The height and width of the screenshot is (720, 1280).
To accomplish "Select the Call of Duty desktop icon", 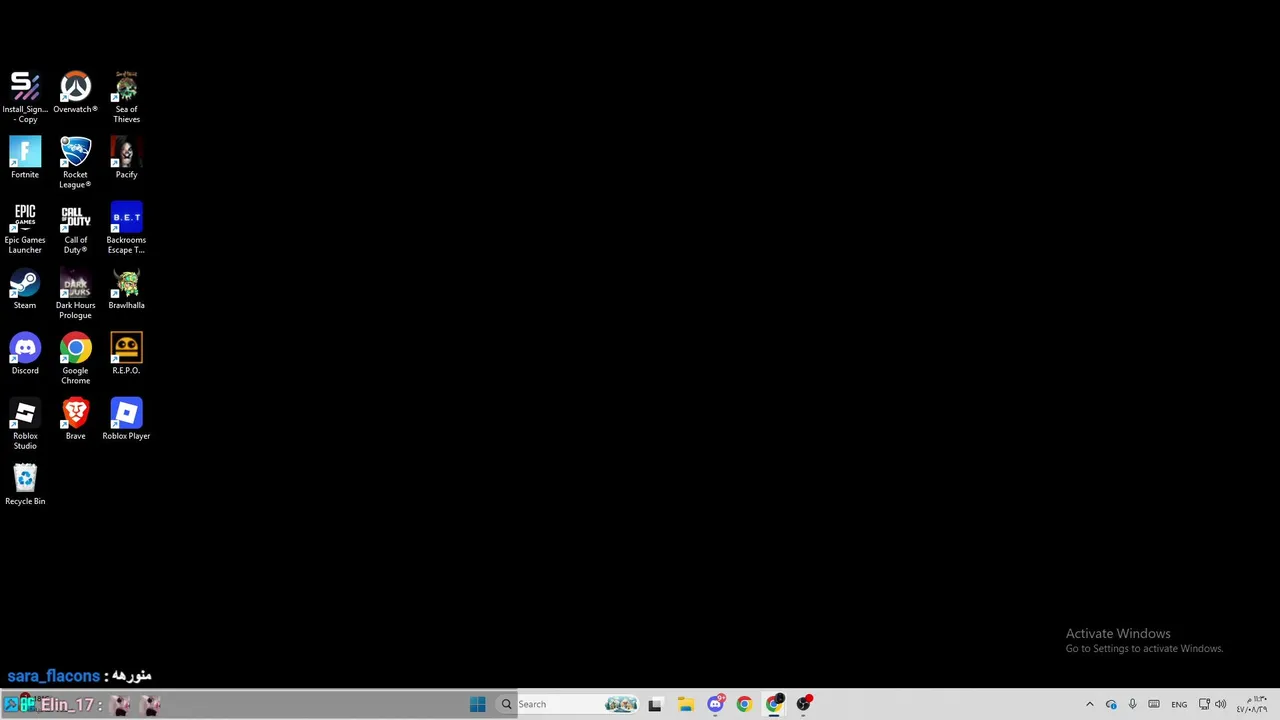I will click(75, 228).
